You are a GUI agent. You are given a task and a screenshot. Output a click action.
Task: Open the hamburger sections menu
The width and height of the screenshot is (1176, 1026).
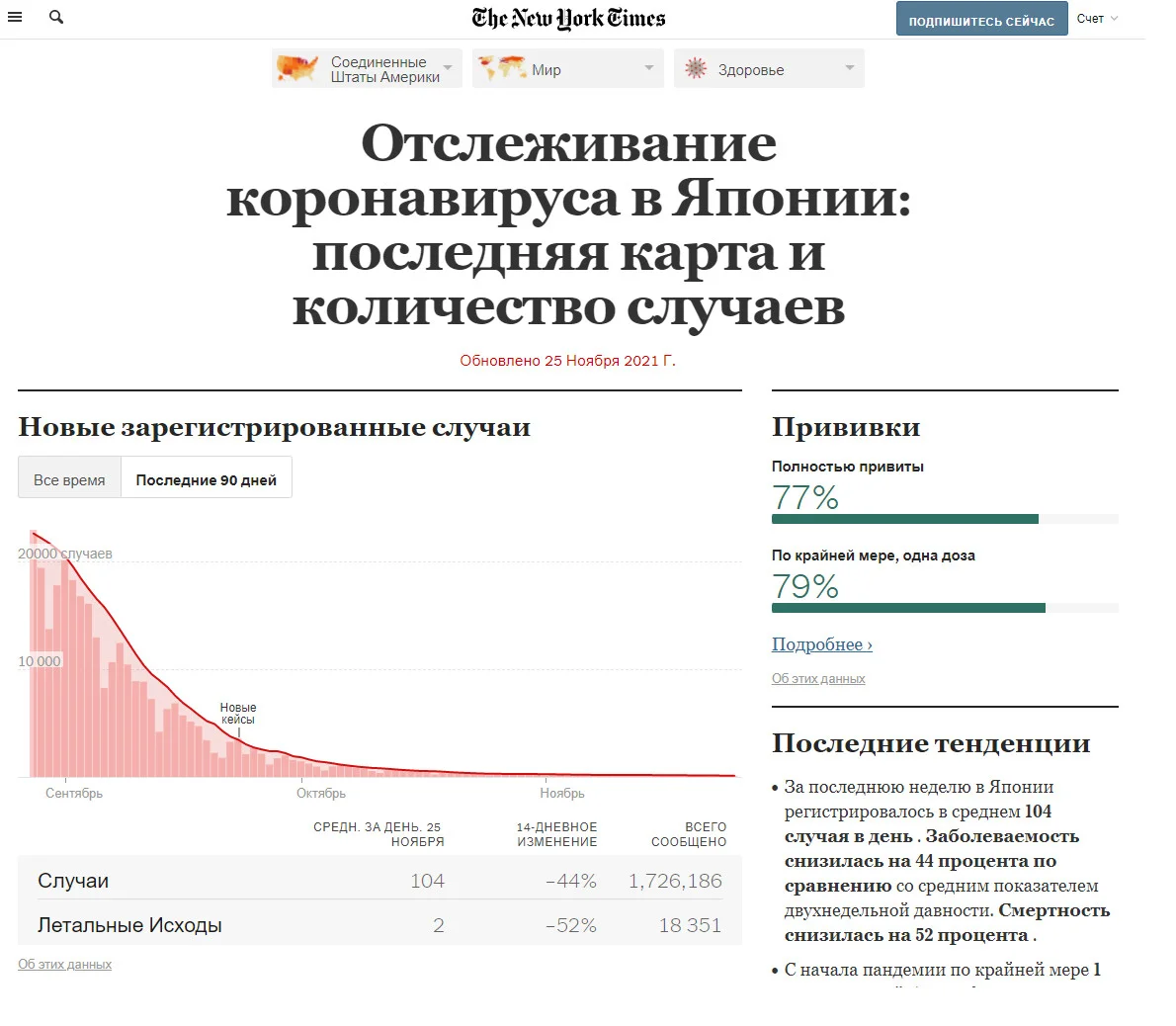tap(15, 17)
